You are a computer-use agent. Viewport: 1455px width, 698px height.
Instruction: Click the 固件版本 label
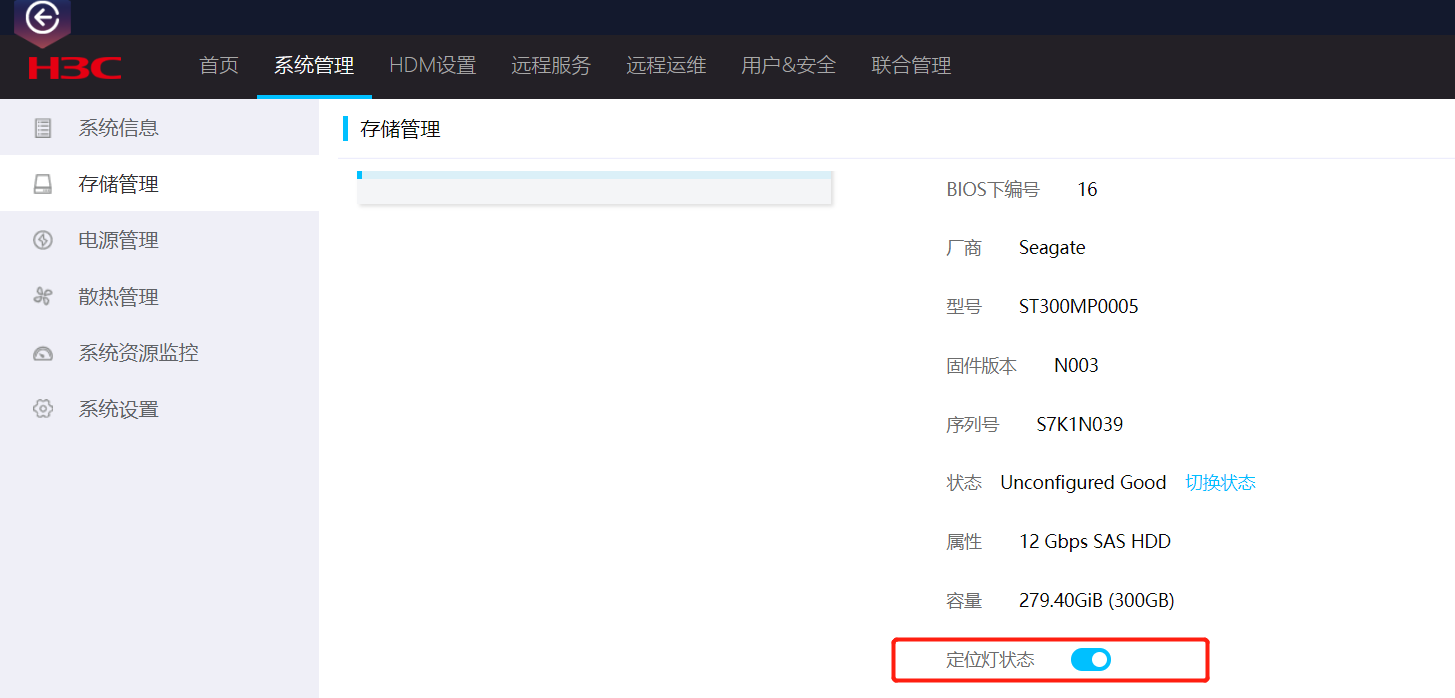pos(981,366)
